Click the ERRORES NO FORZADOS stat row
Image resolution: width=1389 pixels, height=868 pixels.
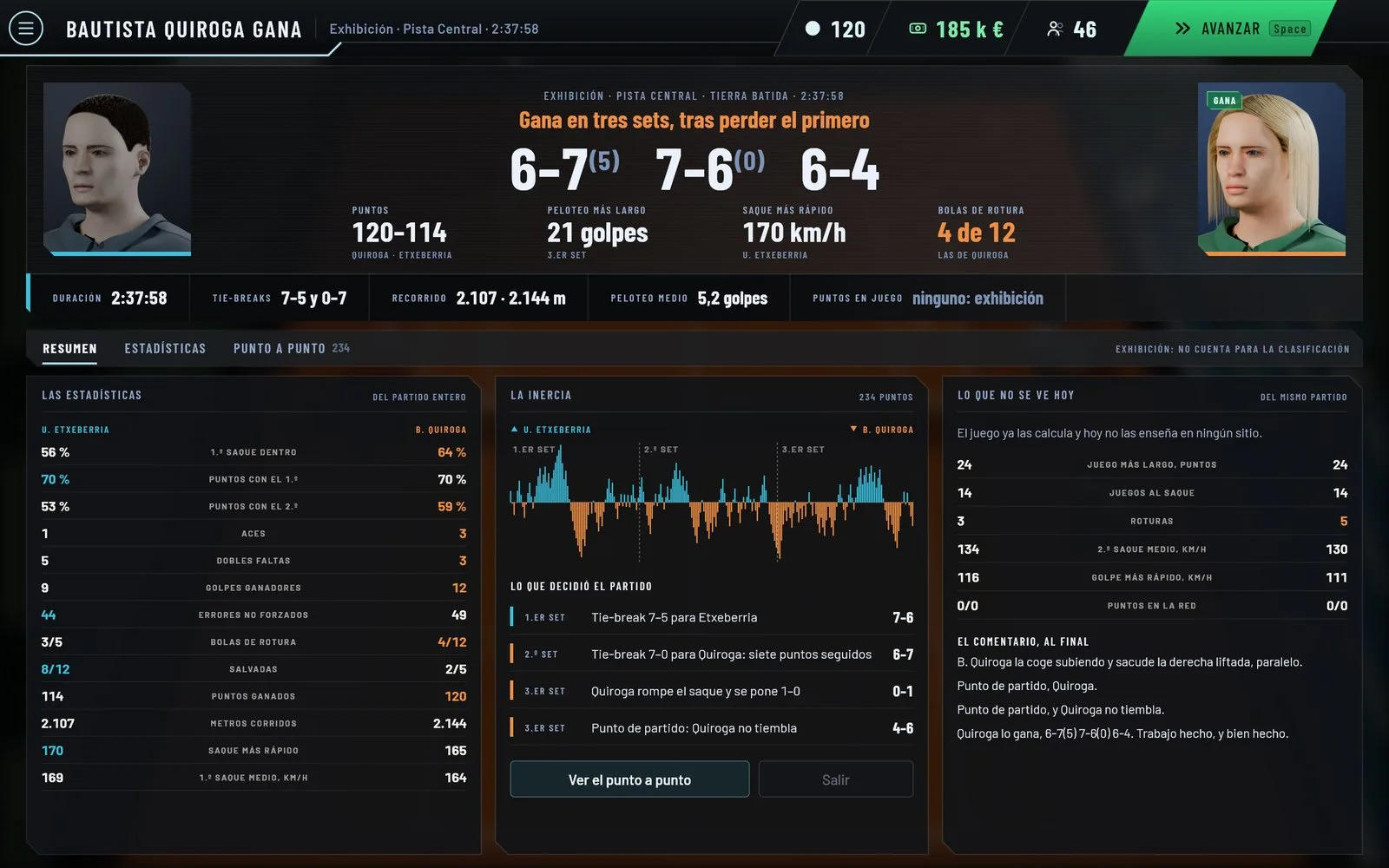pos(253,615)
